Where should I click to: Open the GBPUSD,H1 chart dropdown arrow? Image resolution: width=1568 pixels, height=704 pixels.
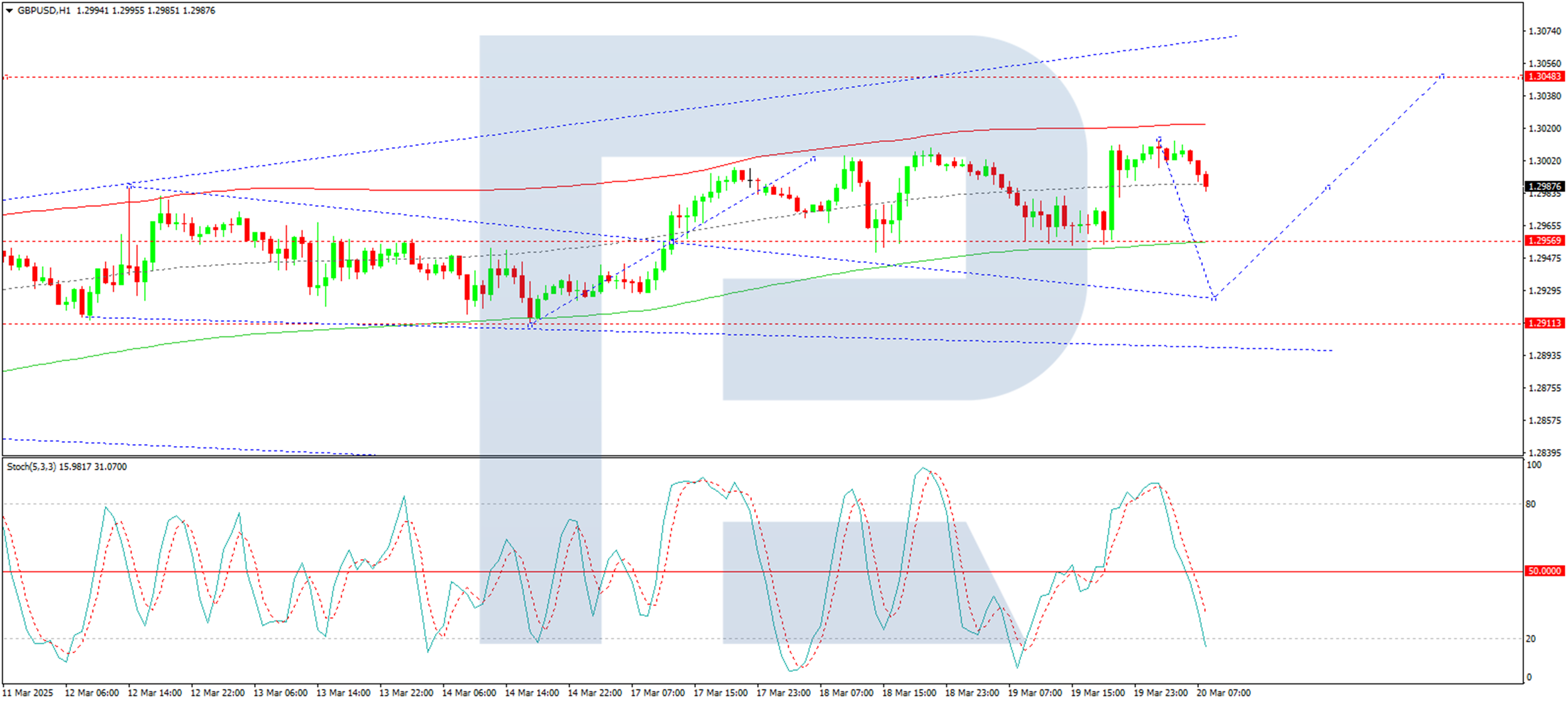click(x=9, y=11)
